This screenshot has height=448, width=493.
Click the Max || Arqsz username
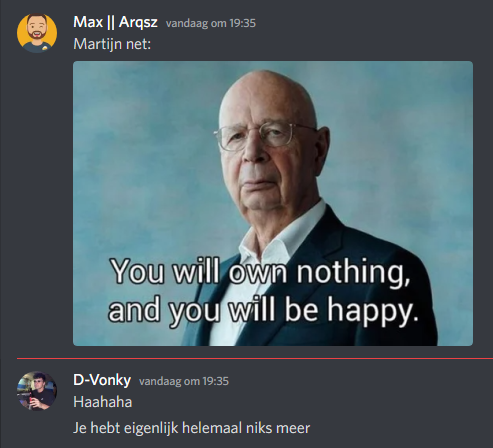(115, 23)
